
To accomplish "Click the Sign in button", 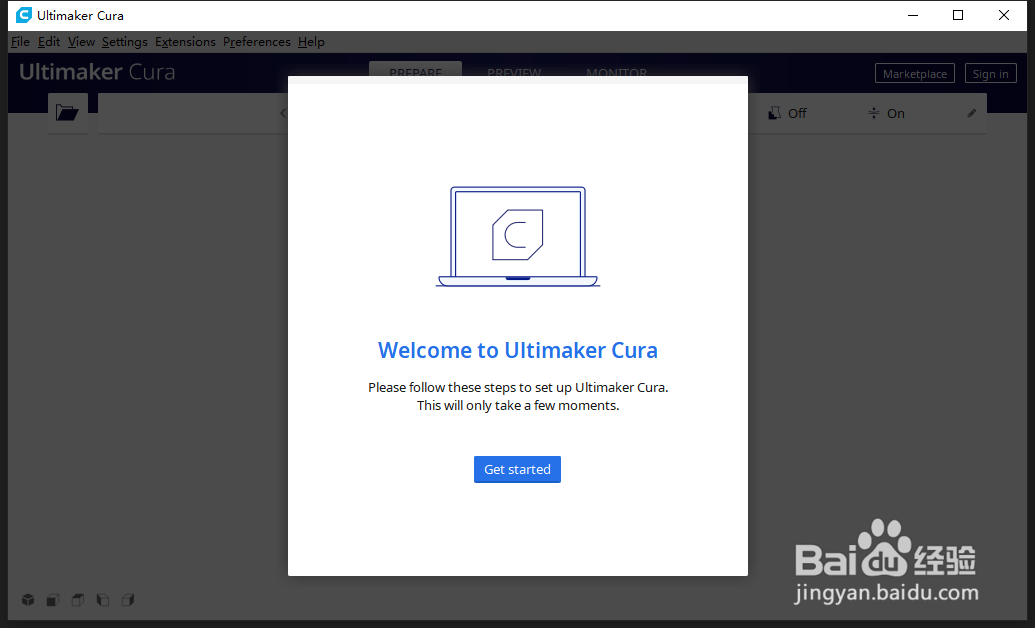I will pos(990,73).
